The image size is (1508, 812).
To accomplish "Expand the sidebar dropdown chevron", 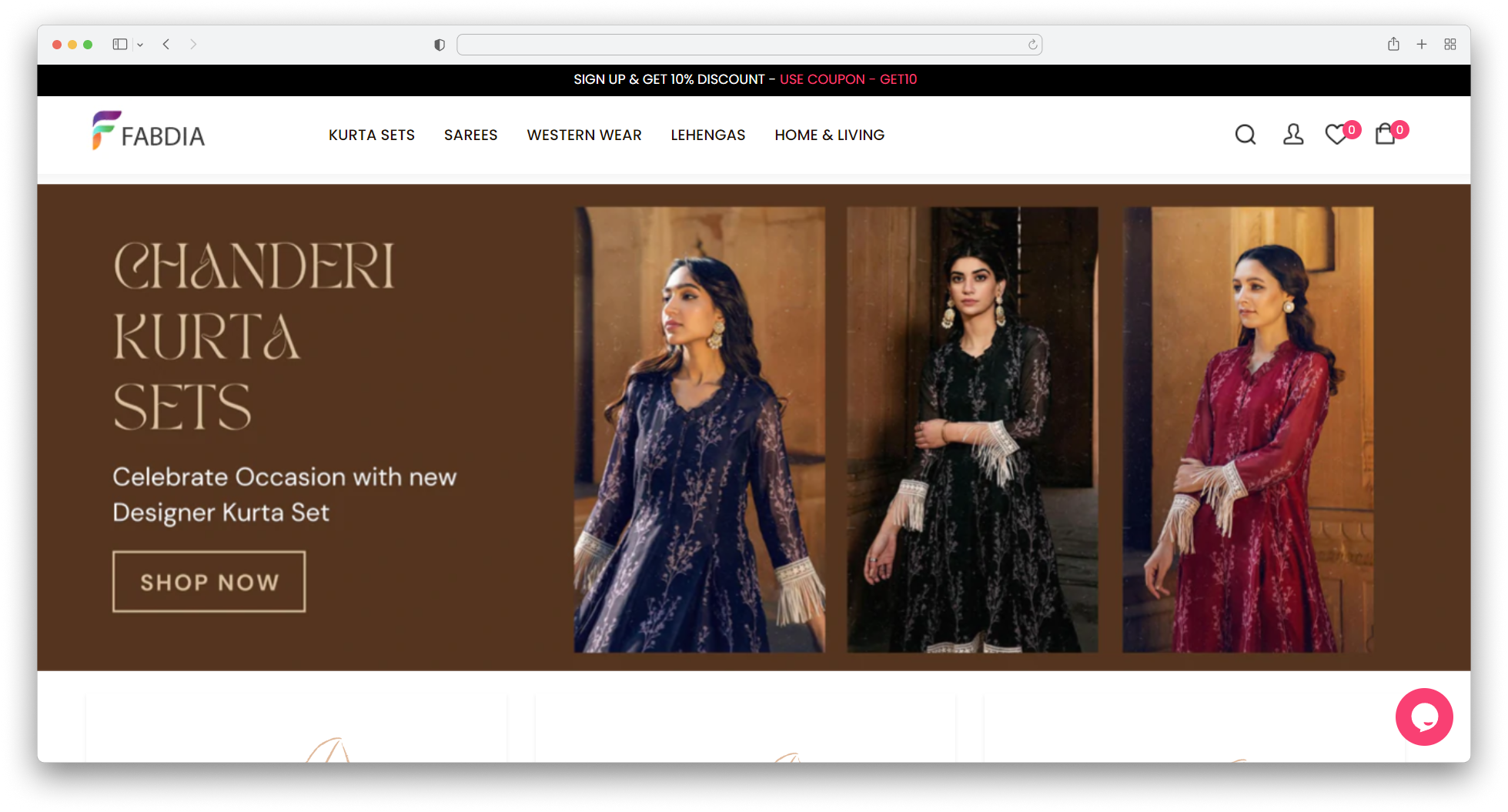I will [140, 45].
